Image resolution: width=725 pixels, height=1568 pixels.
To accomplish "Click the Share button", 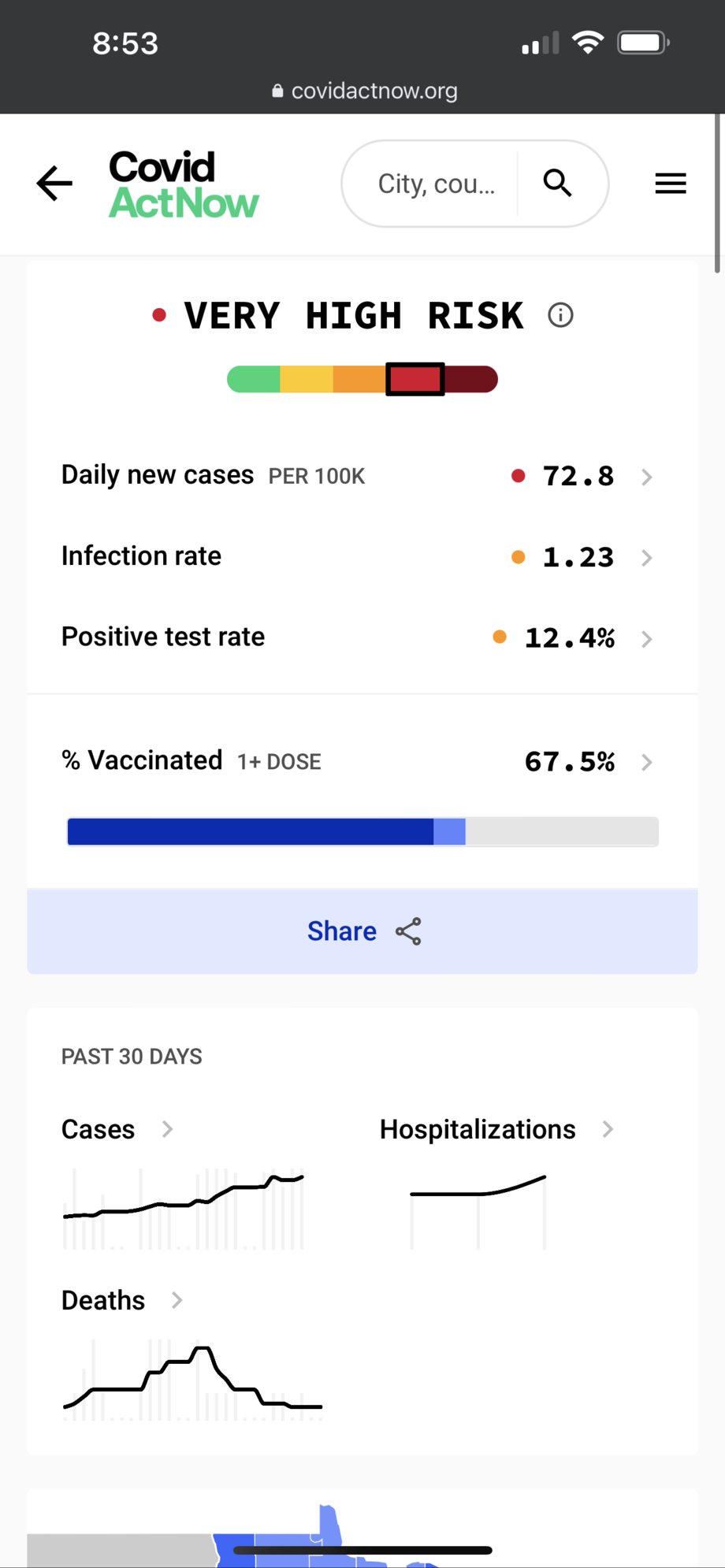I will click(x=362, y=931).
